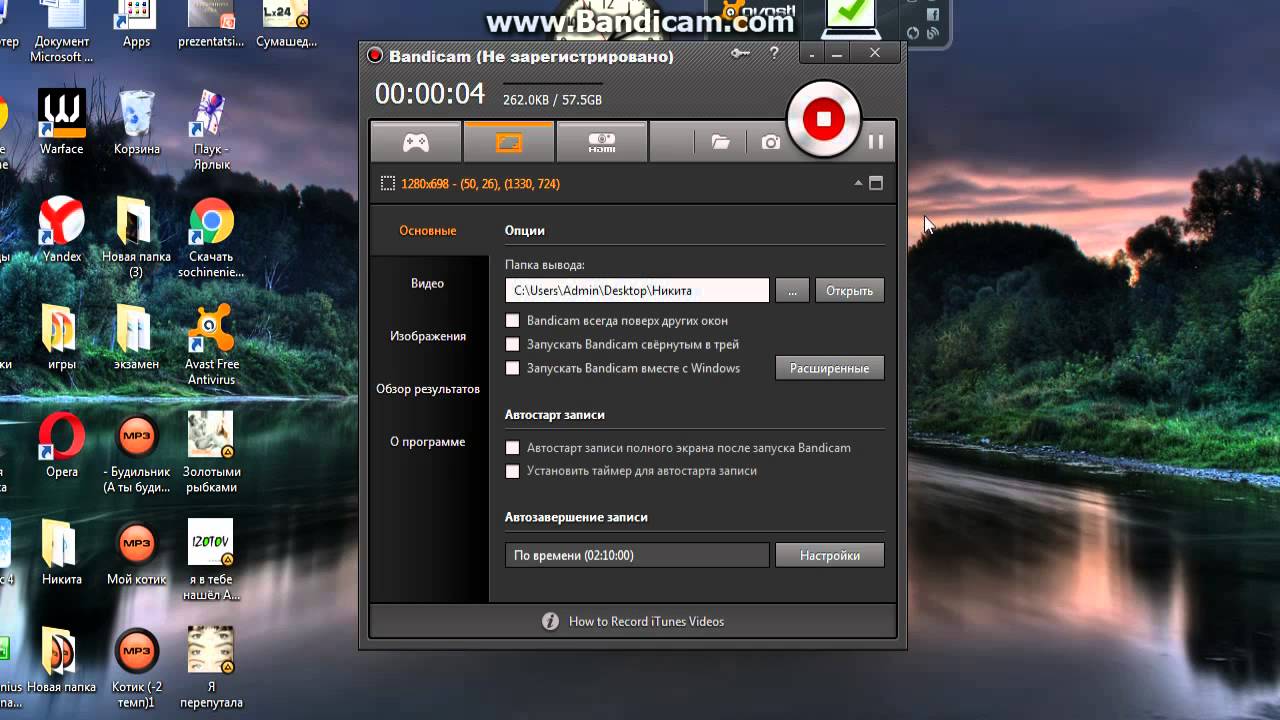
Task: Select the Котик (-2 темп) MP3 file
Action: click(137, 668)
